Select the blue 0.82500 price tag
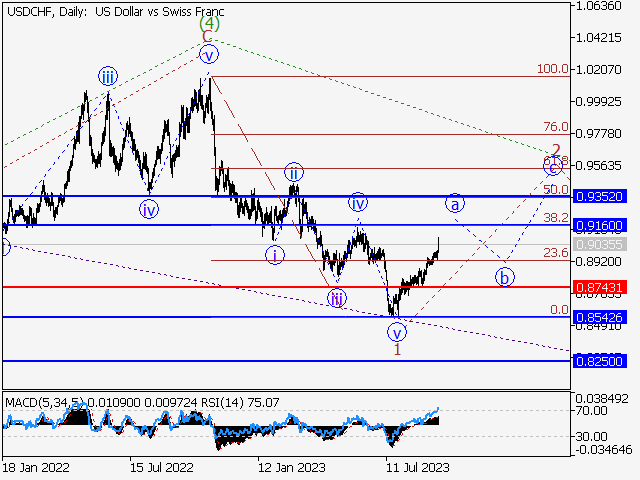The width and height of the screenshot is (640, 480). [x=600, y=361]
